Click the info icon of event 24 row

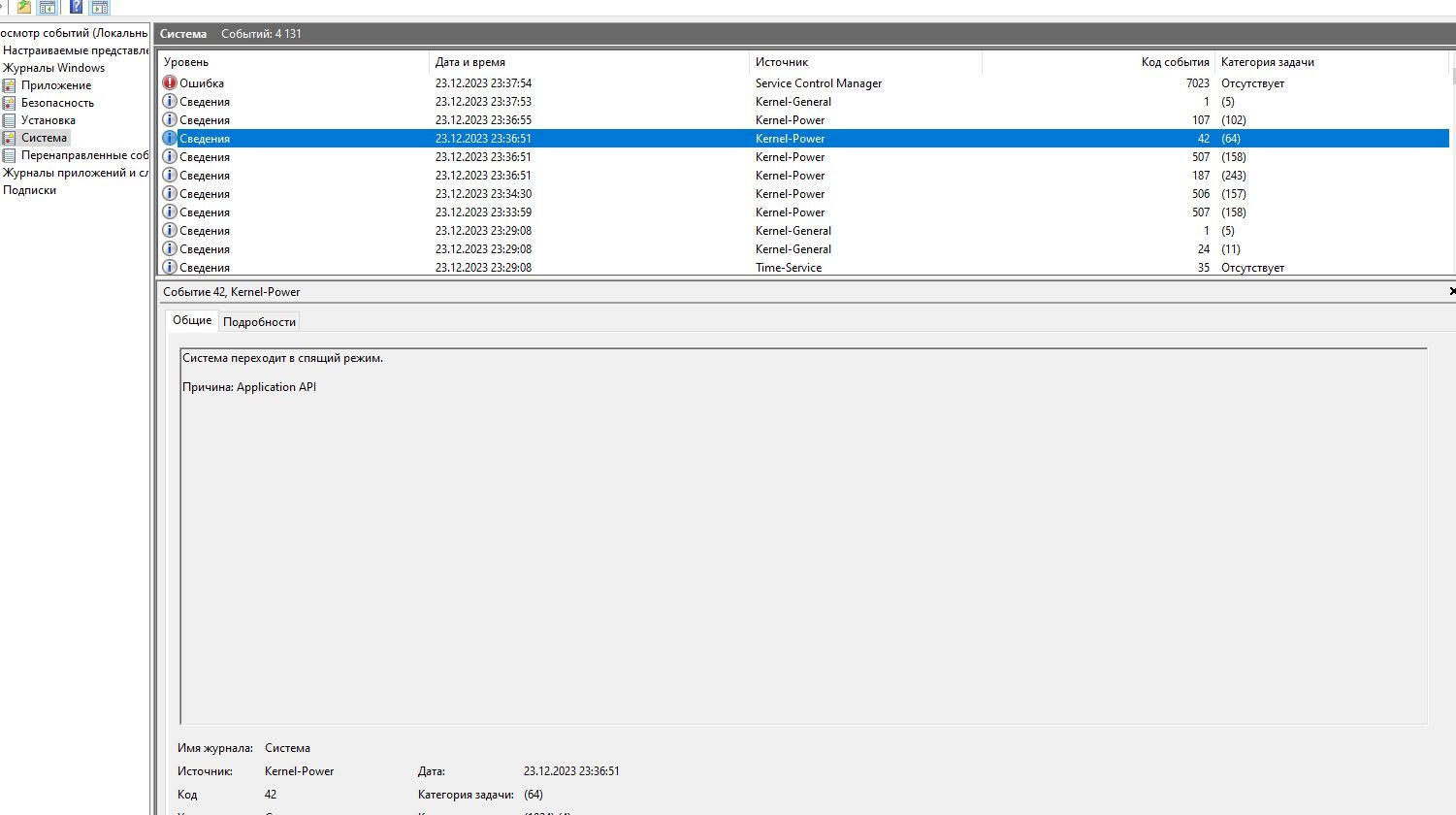(x=170, y=249)
